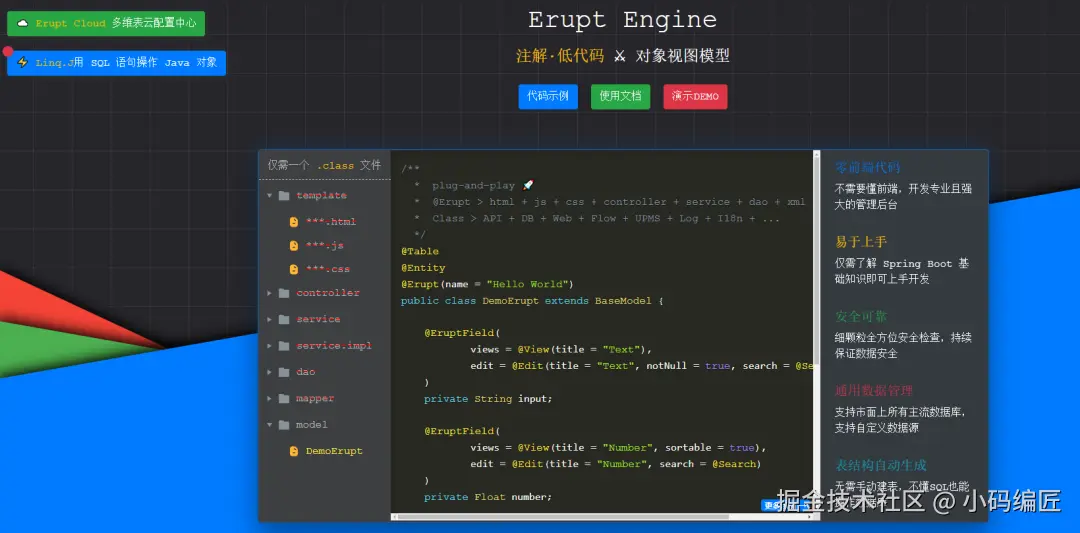Viewport: 1080px width, 533px height.
Task: Click the private Float number line
Action: click(x=488, y=497)
